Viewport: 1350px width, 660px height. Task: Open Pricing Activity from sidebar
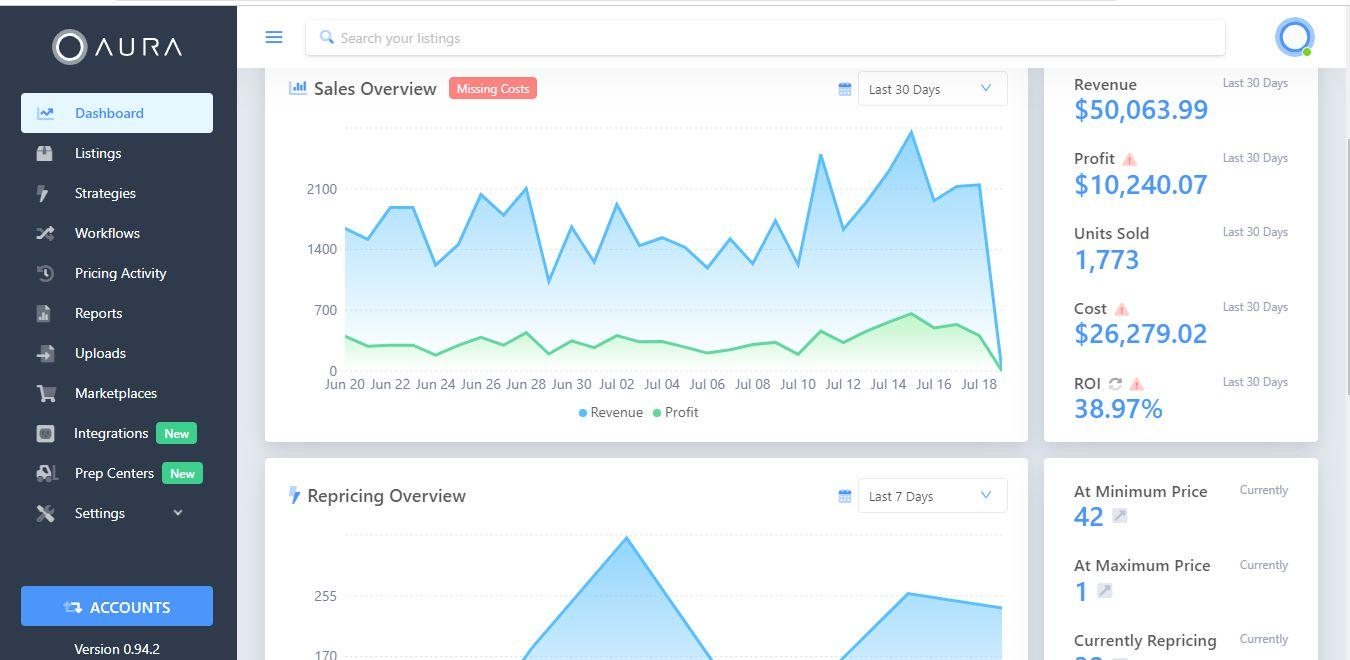(120, 273)
